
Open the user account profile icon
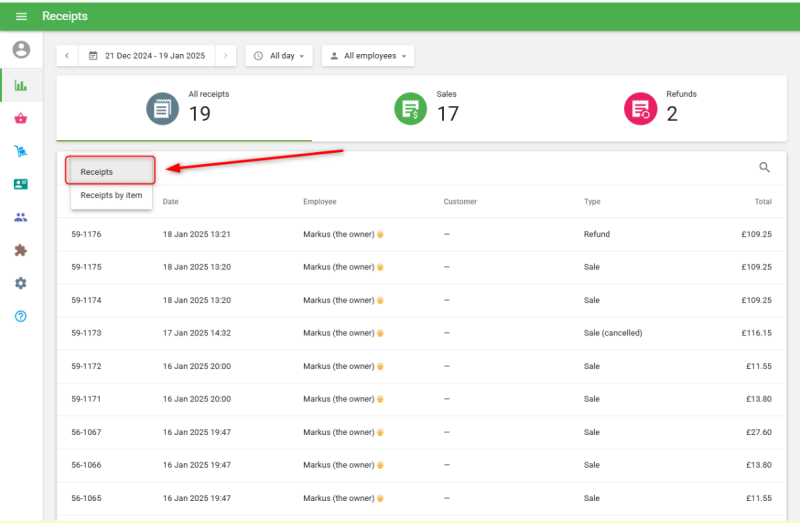(21, 50)
